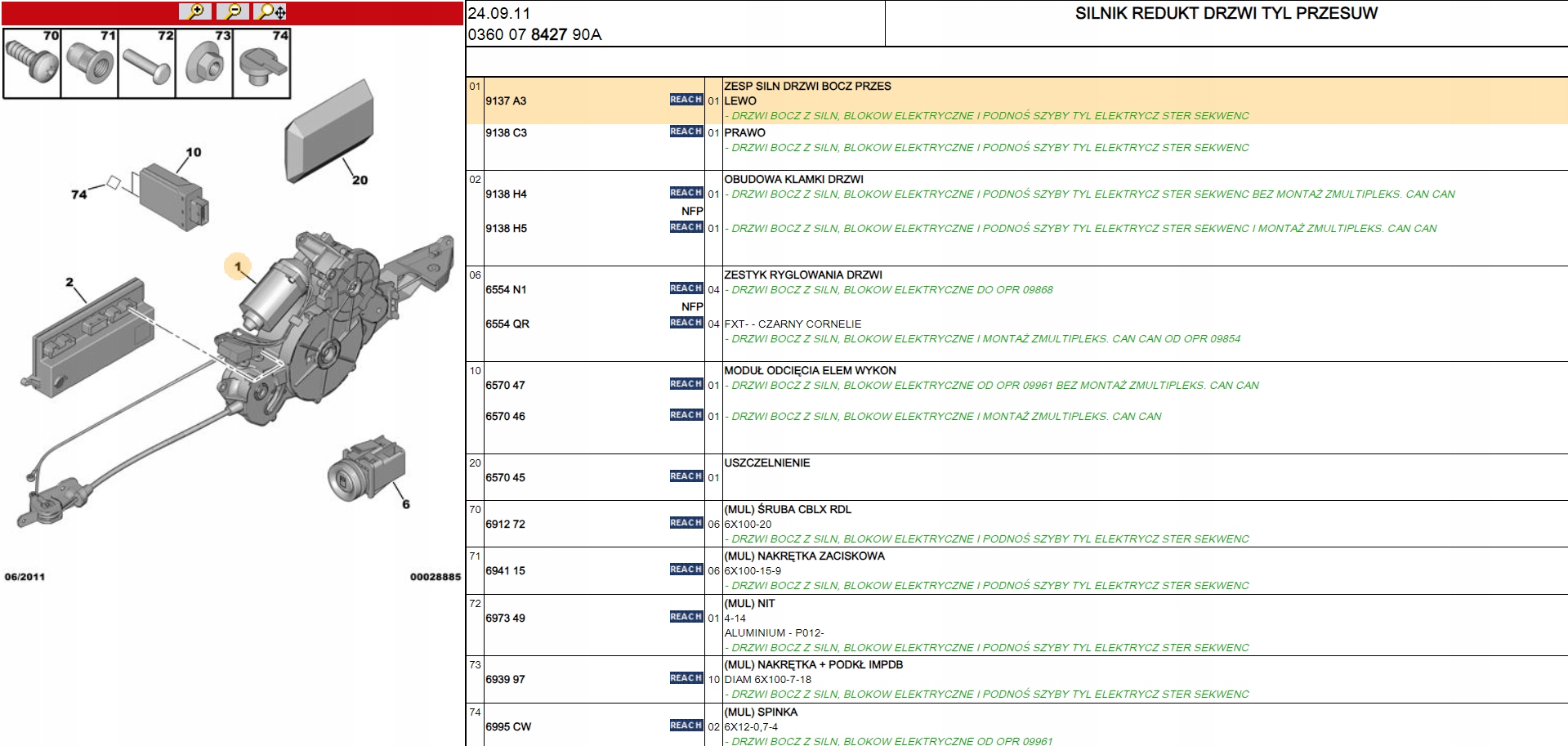Click callout number 74 beside the small clip in the drawing
1568x746 pixels.
click(x=78, y=194)
